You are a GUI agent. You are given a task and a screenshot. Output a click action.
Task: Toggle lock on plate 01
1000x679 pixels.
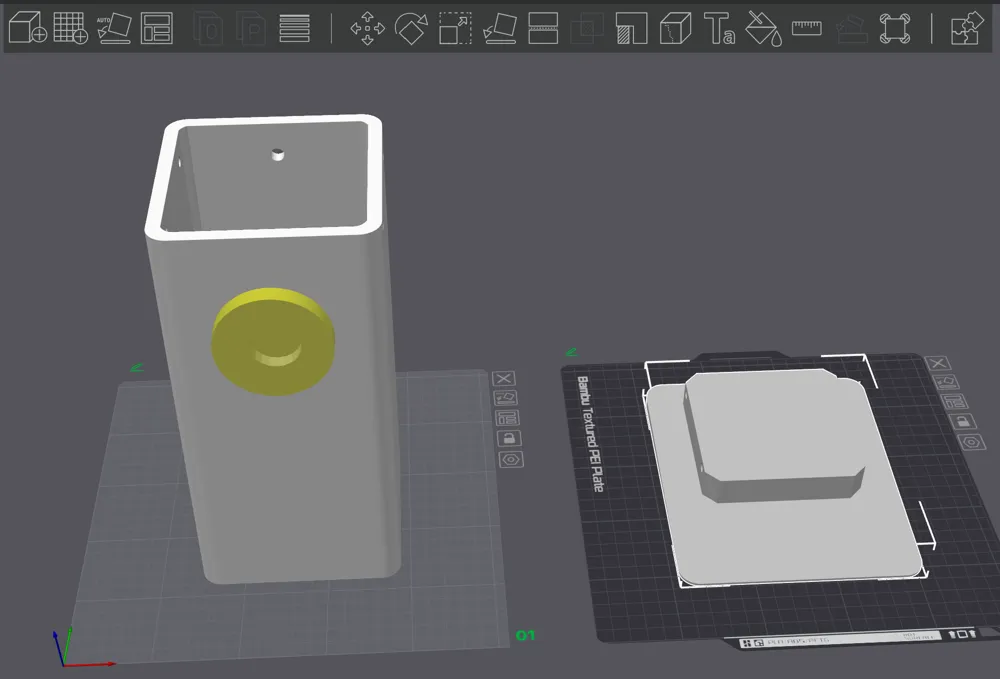click(509, 439)
